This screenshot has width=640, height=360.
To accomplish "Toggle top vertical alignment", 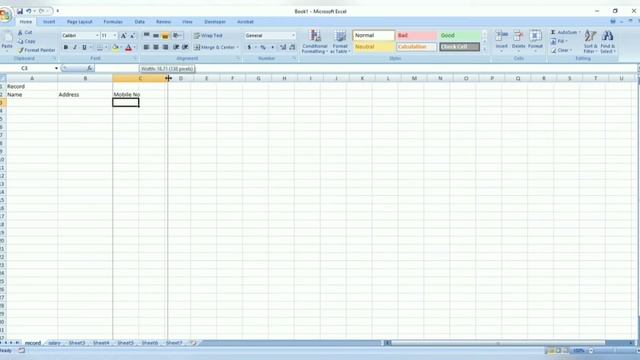I will 147,36.
